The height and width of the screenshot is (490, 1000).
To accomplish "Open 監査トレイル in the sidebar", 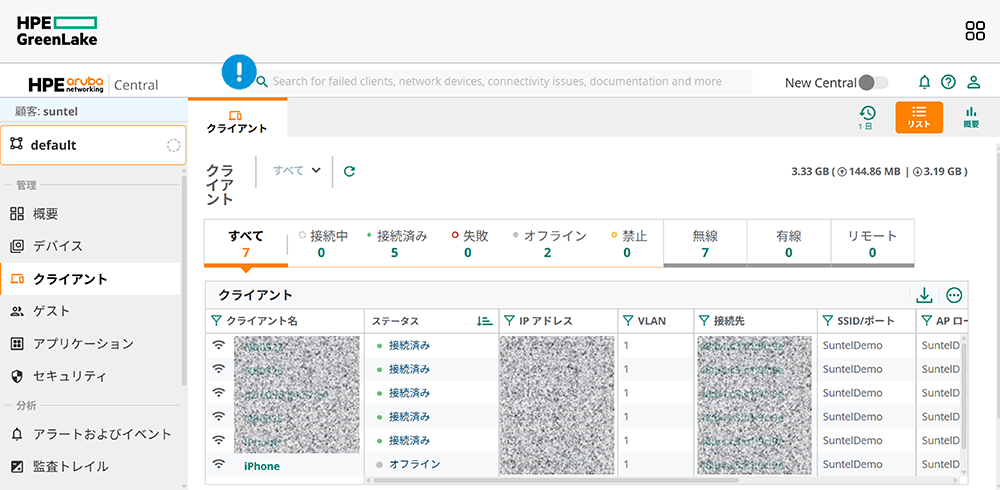I will coord(91,466).
